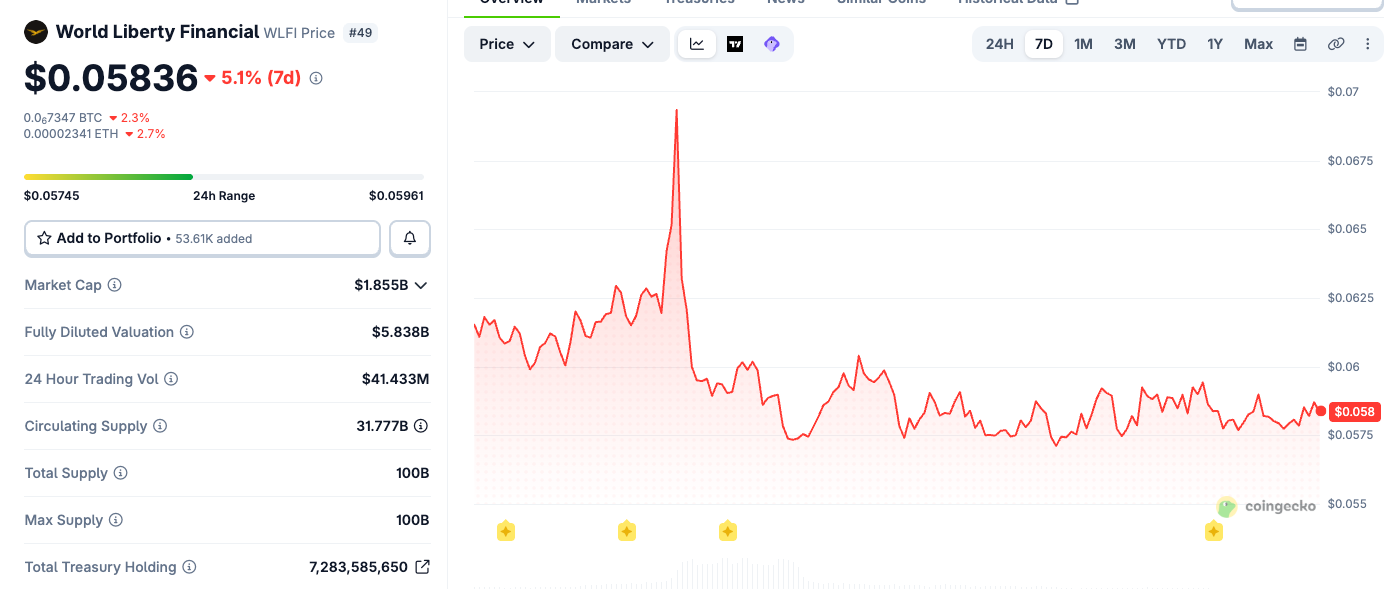Select the 24H time range
This screenshot has height=589, width=1396.
[1000, 44]
